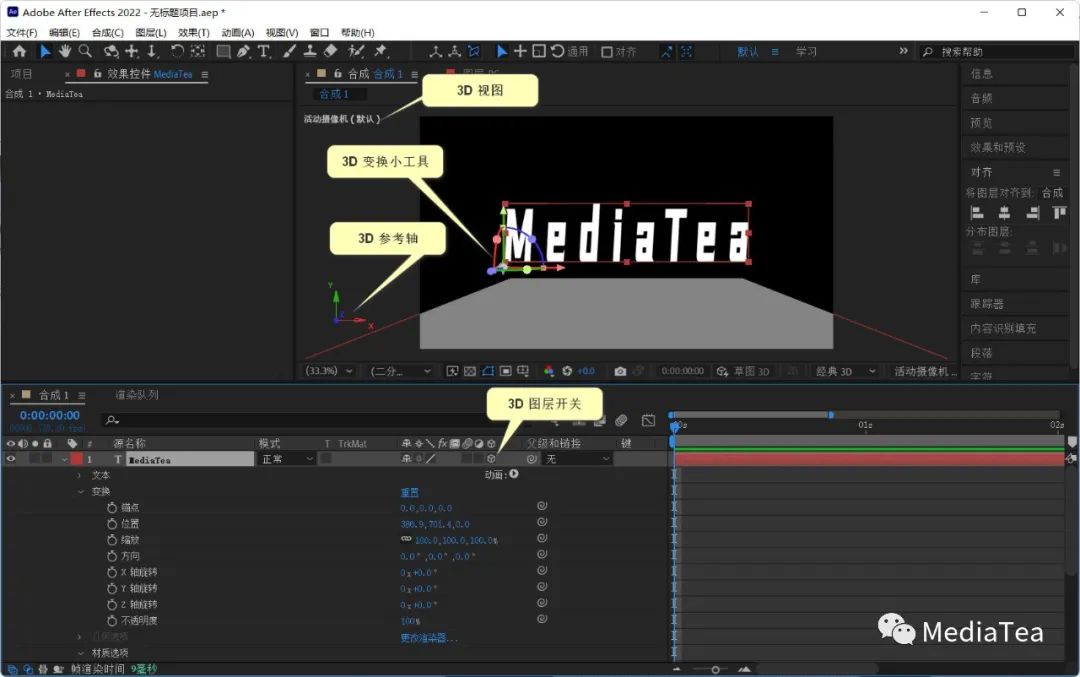1080x677 pixels.
Task: Open the 经典 3D renderer dropdown
Action: tap(845, 371)
